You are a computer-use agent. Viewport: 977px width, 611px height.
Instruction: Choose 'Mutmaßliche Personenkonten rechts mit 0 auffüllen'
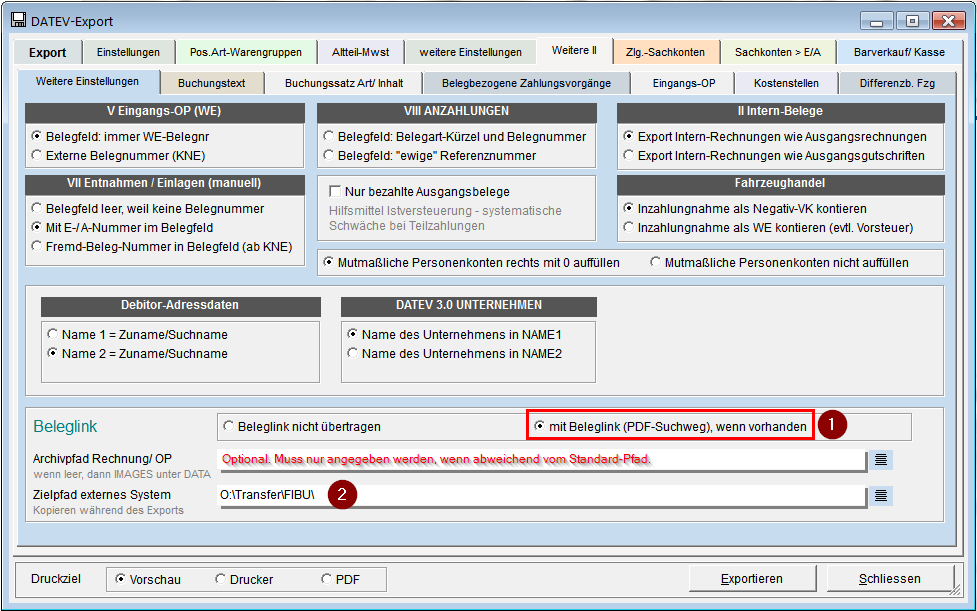click(472, 263)
